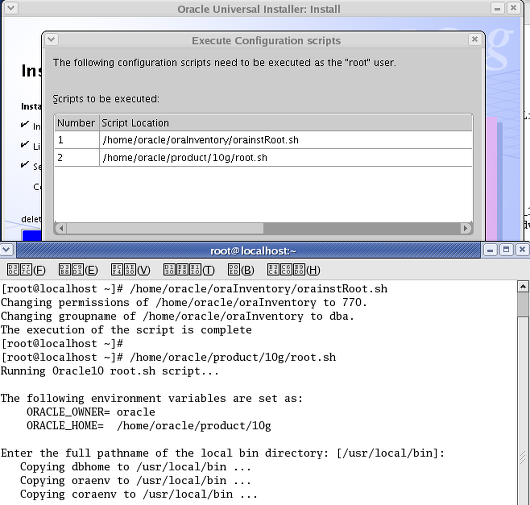The height and width of the screenshot is (505, 530).
Task: Open the Execute Configuration scripts window menu arrow
Action: [51, 40]
